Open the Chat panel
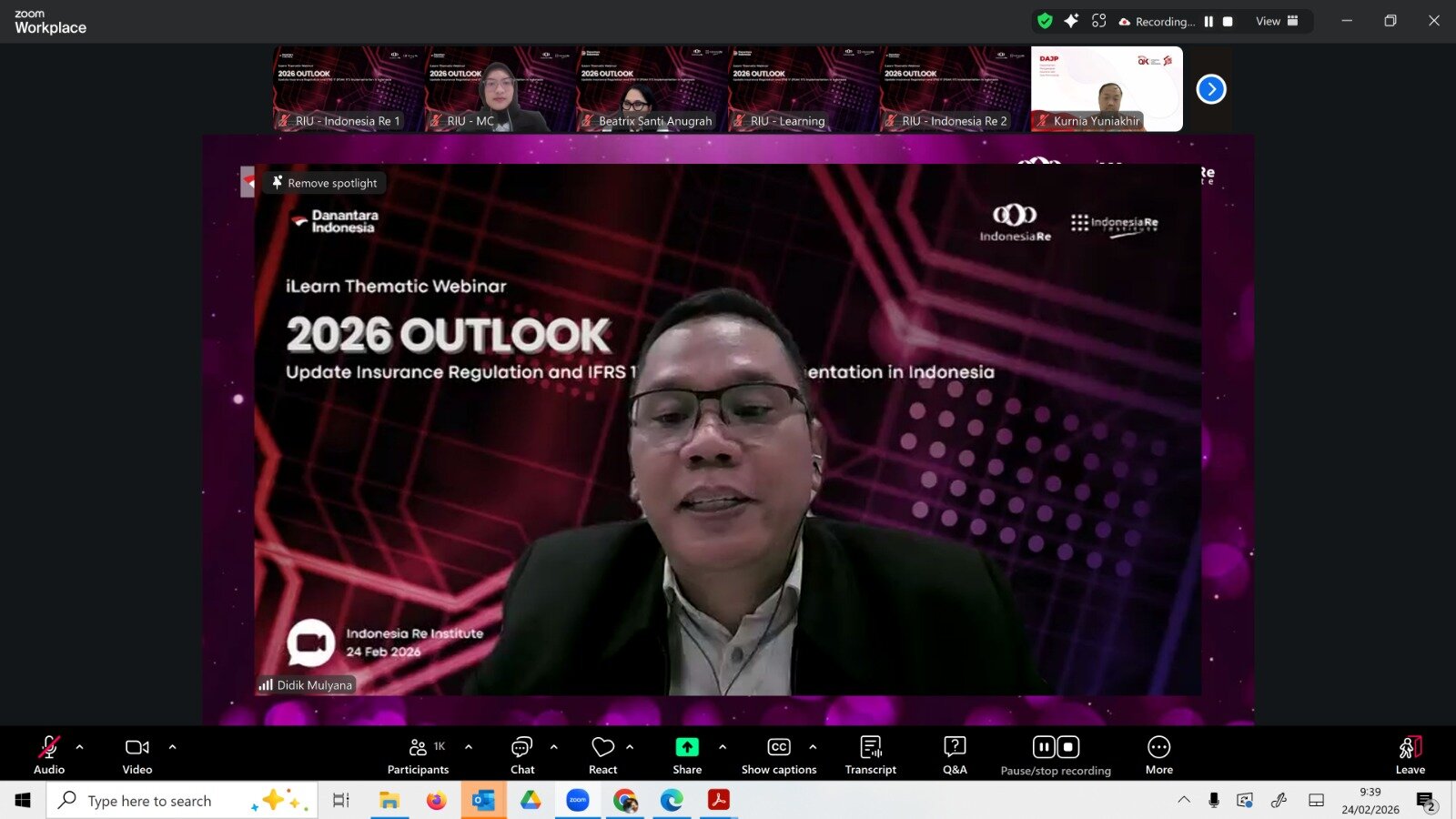The image size is (1456, 819). point(521,754)
